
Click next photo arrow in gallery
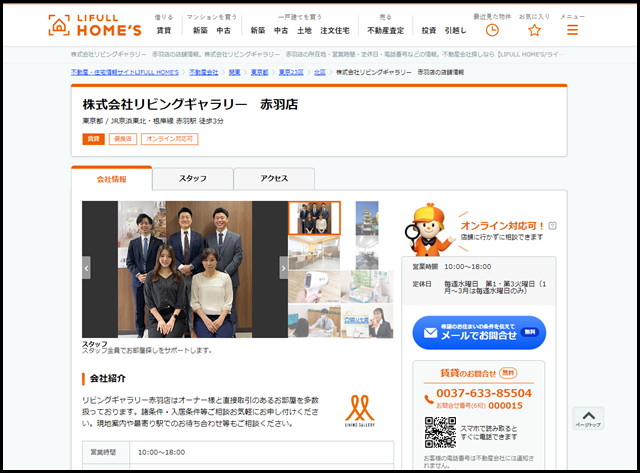tap(283, 268)
